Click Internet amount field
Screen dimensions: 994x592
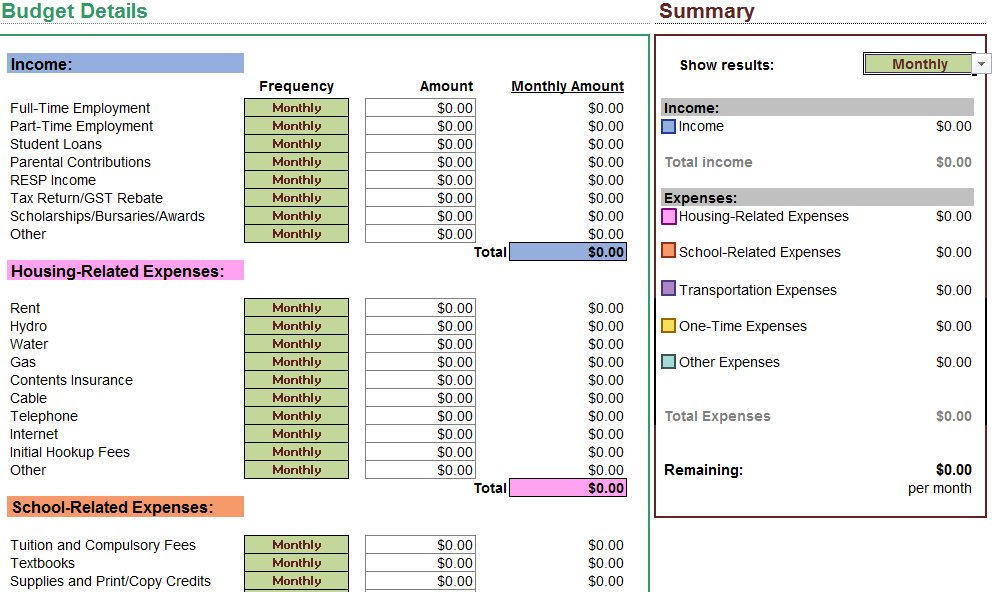(420, 434)
